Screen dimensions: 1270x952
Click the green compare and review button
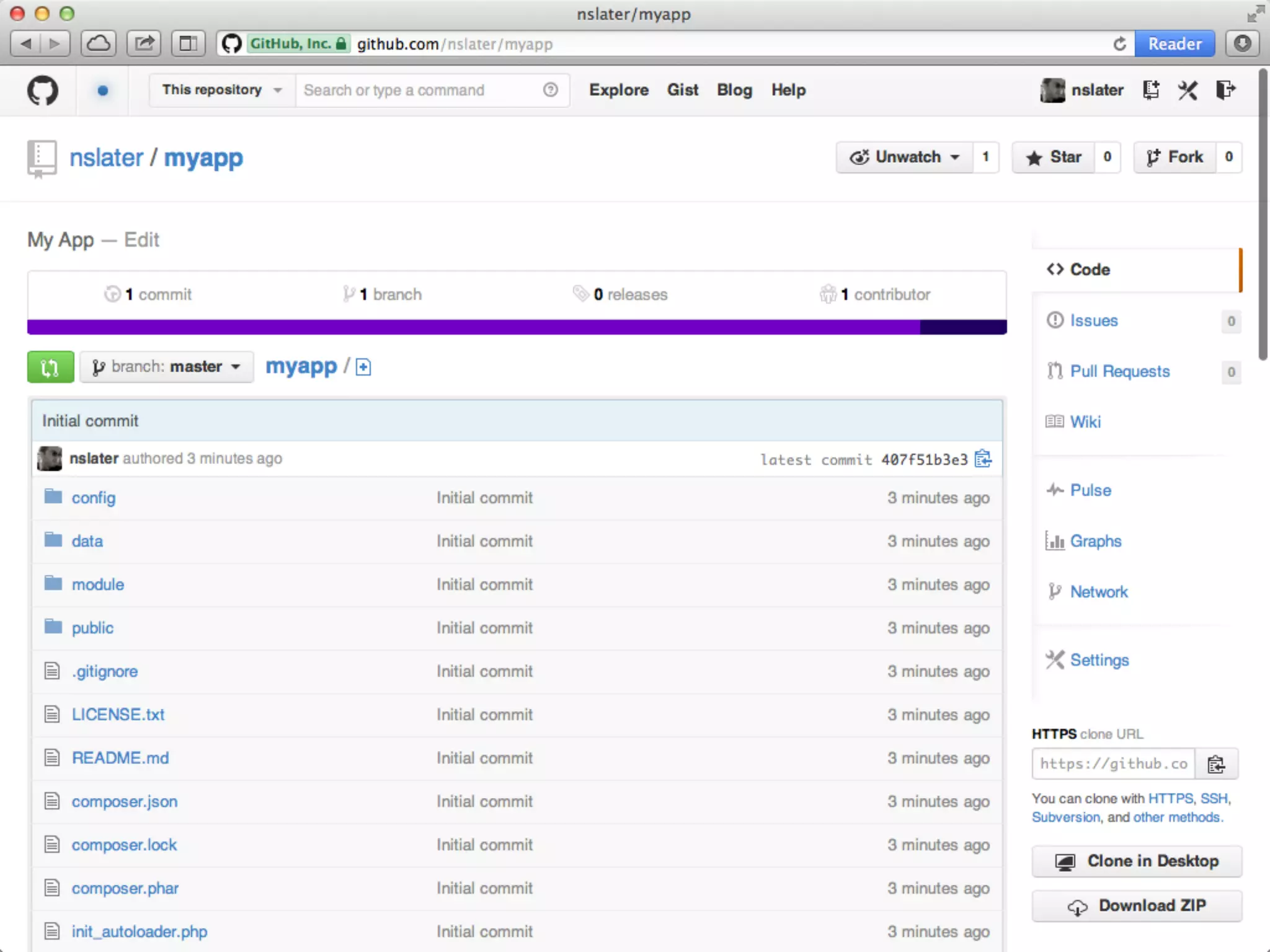click(50, 367)
